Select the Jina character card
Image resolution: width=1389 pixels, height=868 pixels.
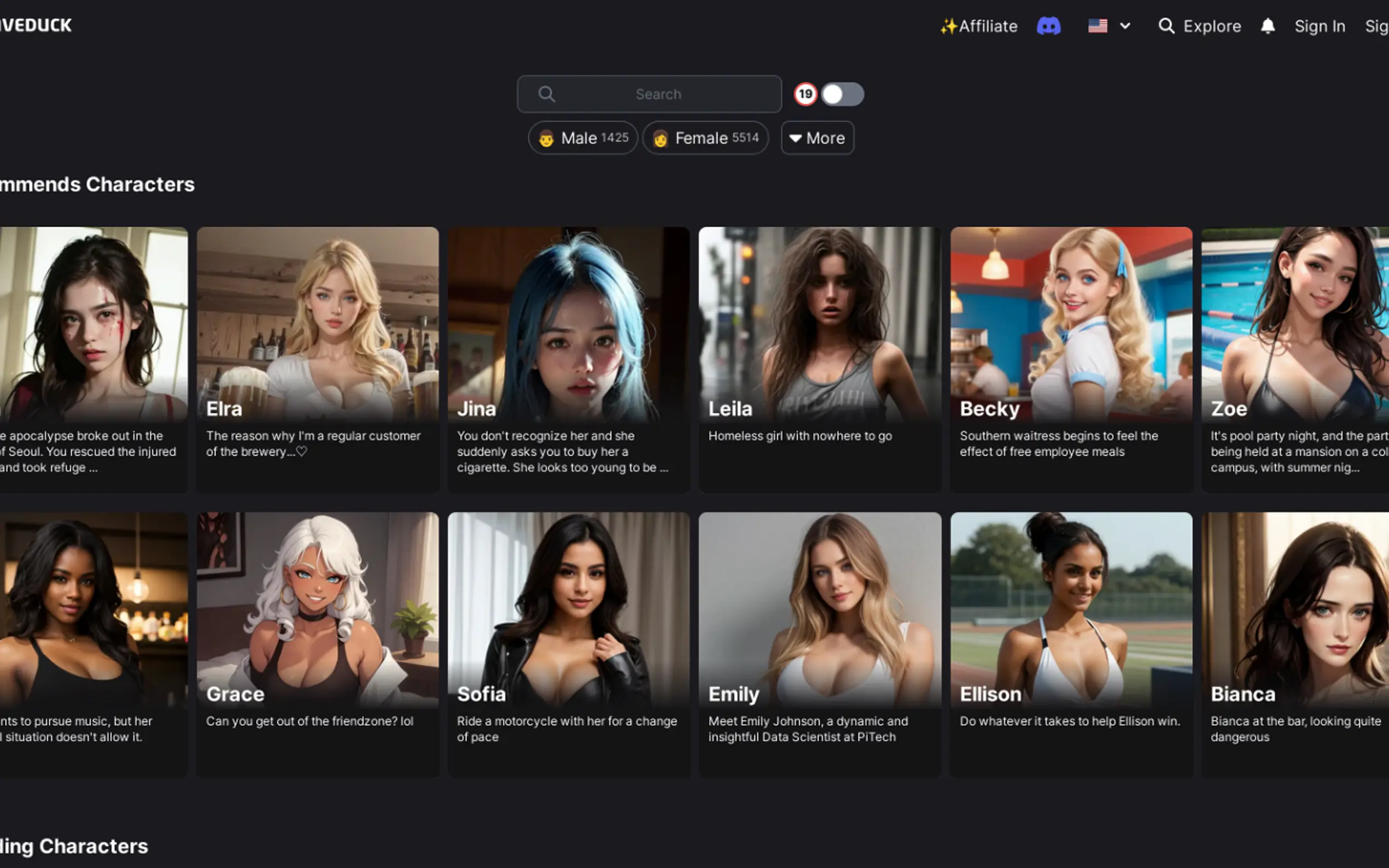pos(569,359)
